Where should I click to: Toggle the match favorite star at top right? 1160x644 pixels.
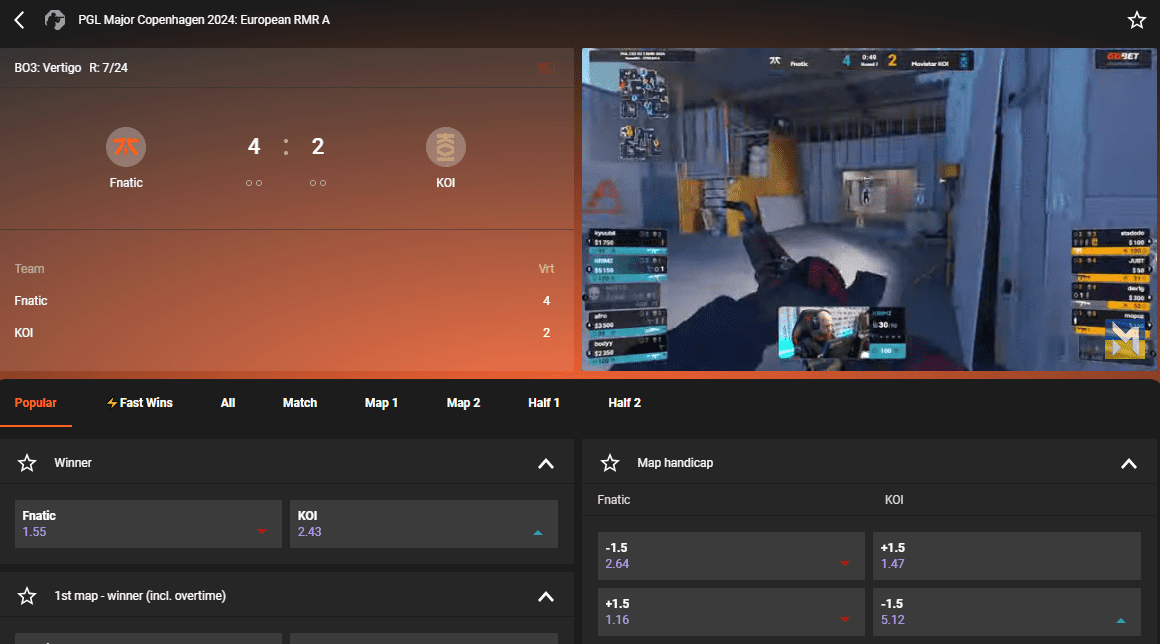coord(1136,19)
